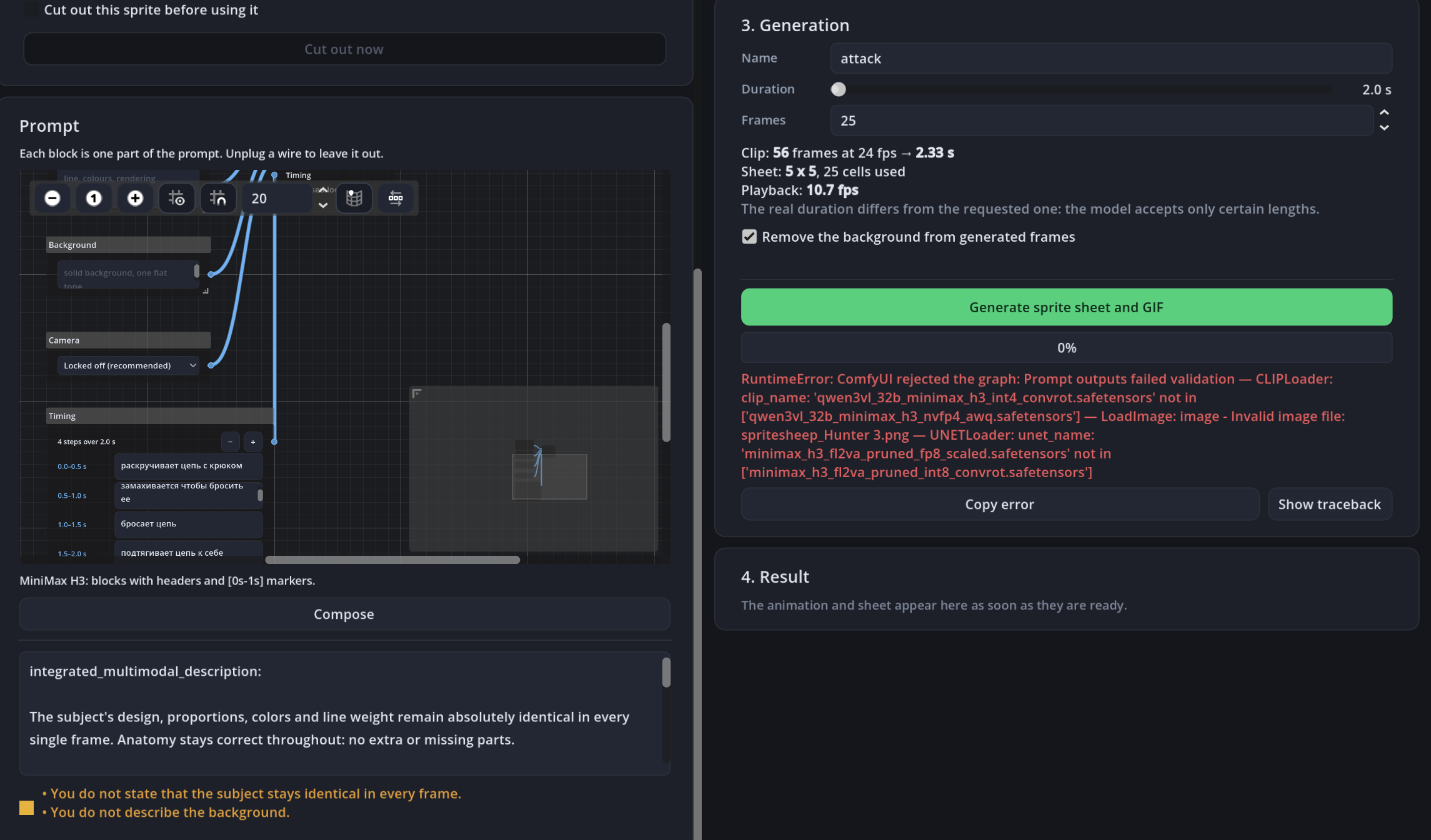Uncheck Remove the background from generated frames

pos(749,237)
